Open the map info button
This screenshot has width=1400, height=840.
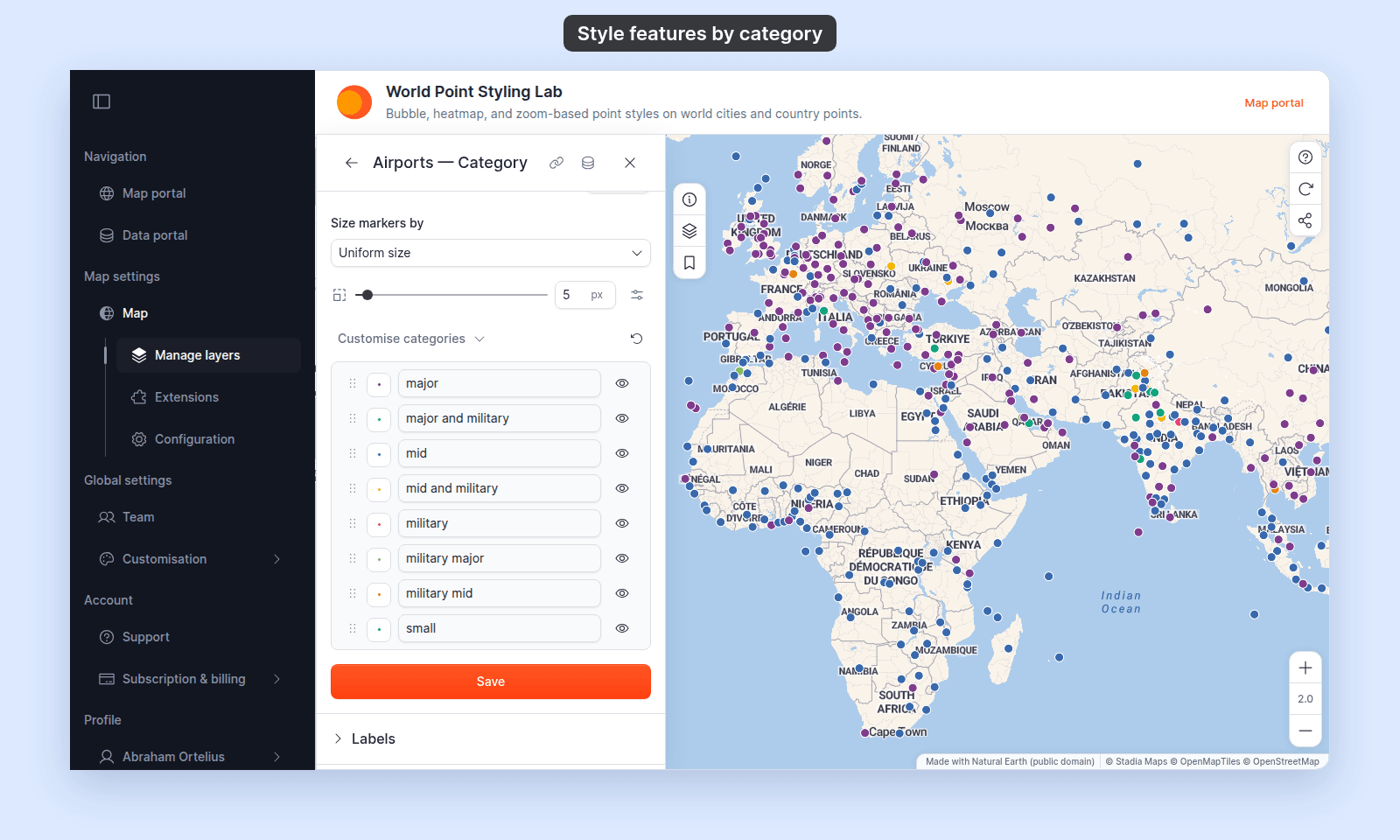[x=689, y=199]
